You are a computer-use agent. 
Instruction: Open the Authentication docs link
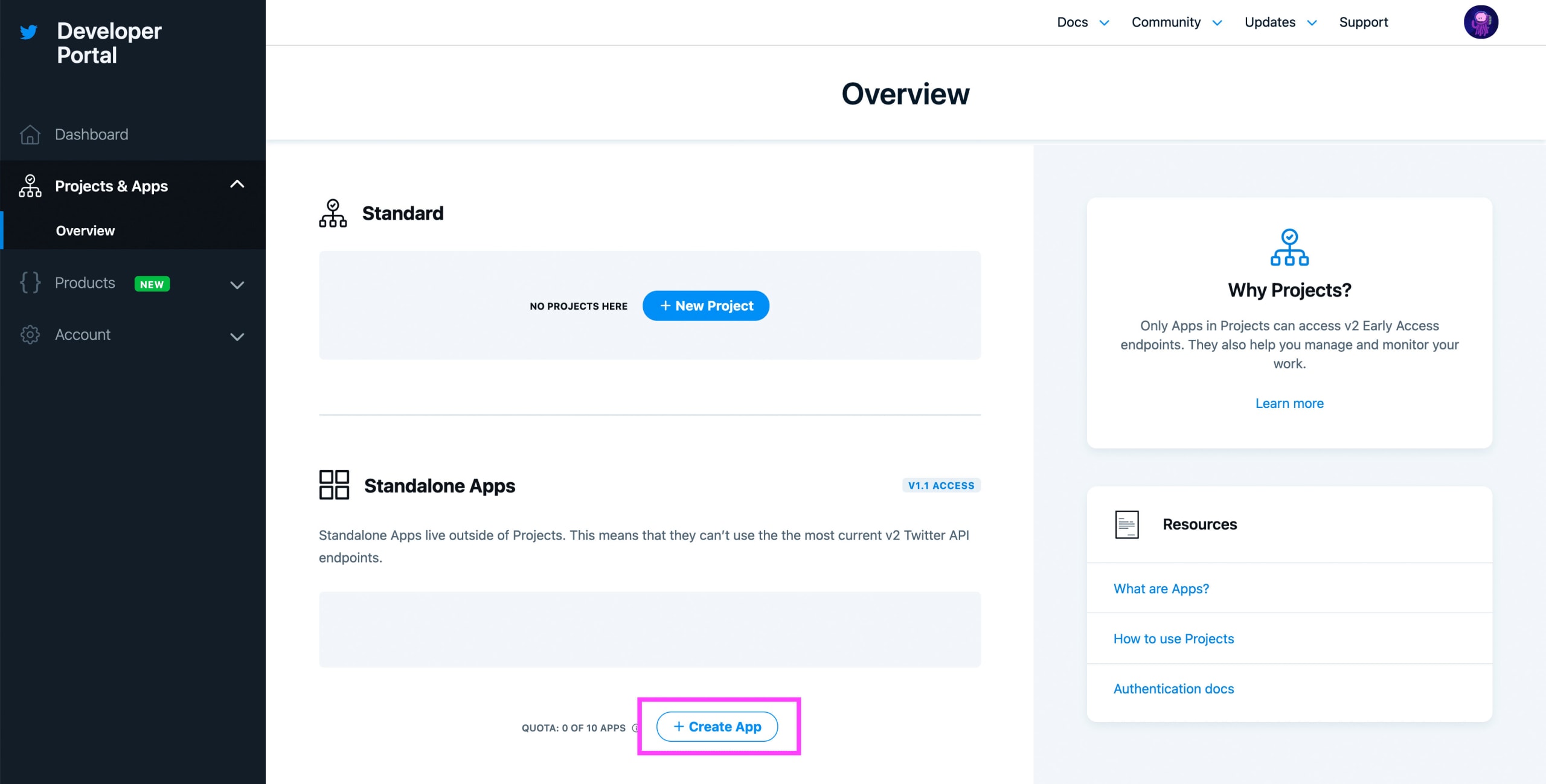1173,689
